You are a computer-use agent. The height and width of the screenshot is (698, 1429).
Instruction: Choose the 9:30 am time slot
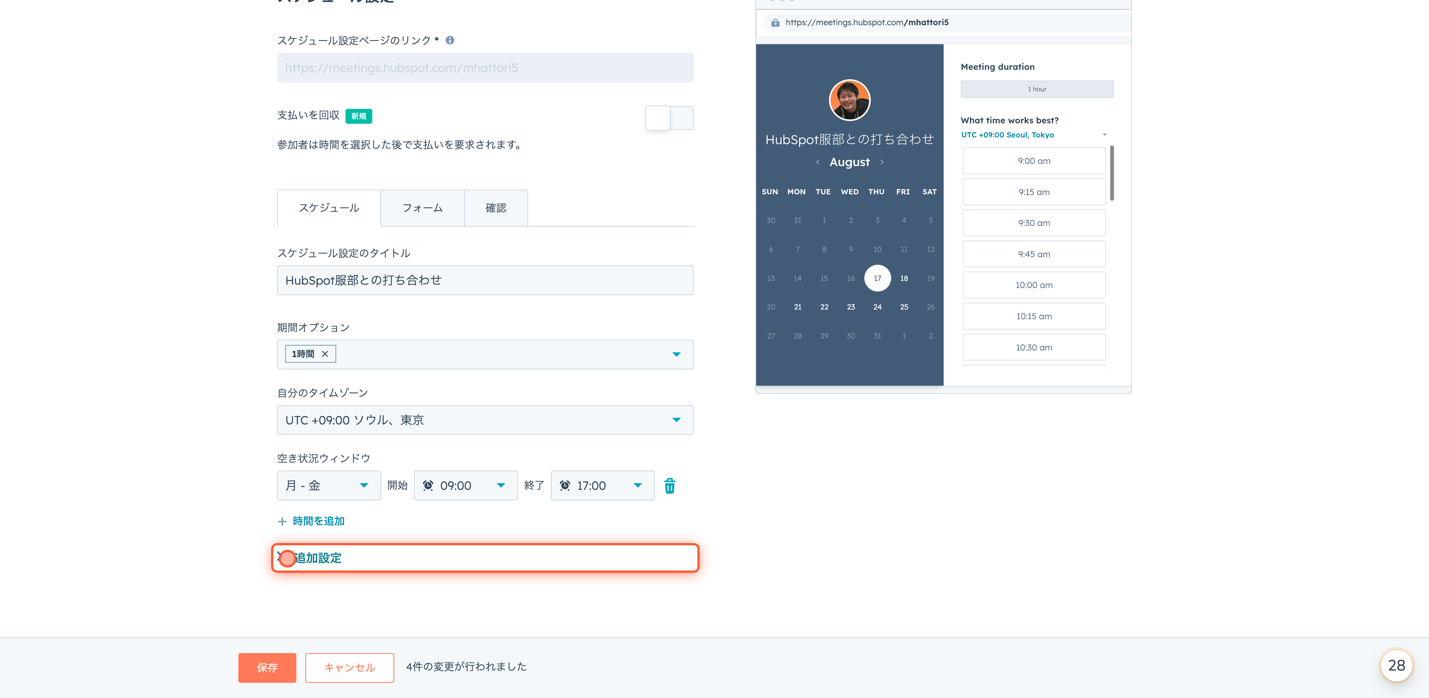(1034, 223)
